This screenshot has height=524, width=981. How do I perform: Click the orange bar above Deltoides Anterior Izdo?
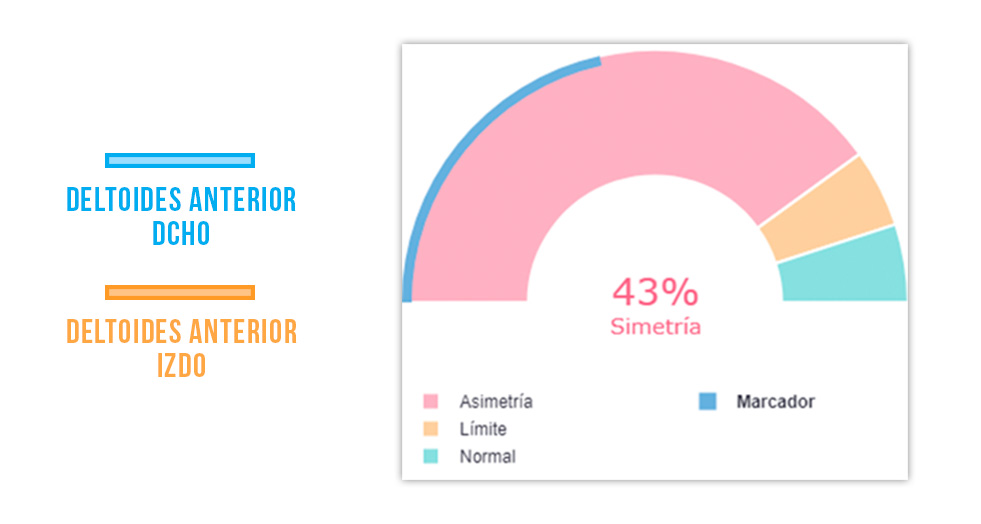click(180, 292)
